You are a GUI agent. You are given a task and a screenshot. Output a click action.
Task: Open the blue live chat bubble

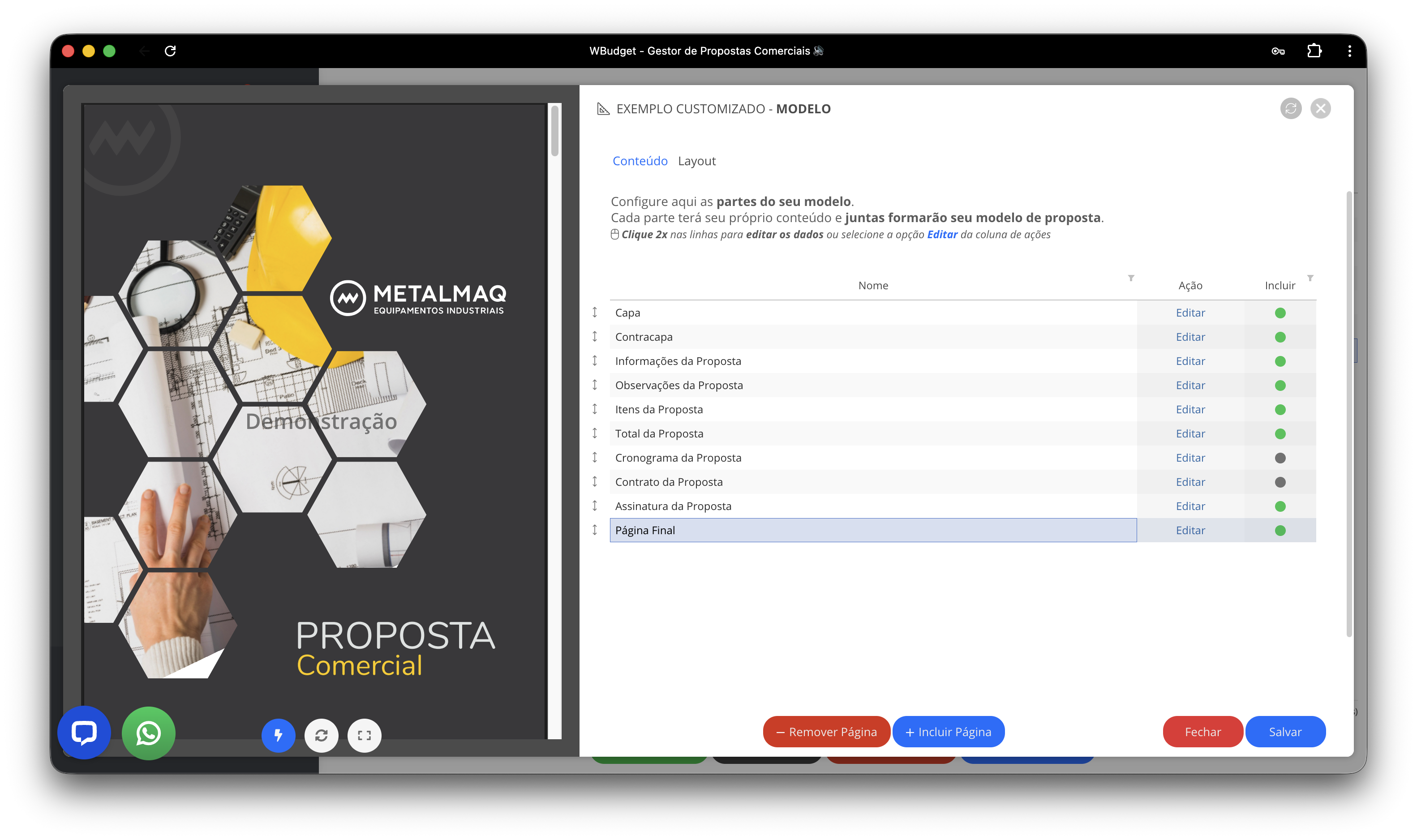point(84,733)
